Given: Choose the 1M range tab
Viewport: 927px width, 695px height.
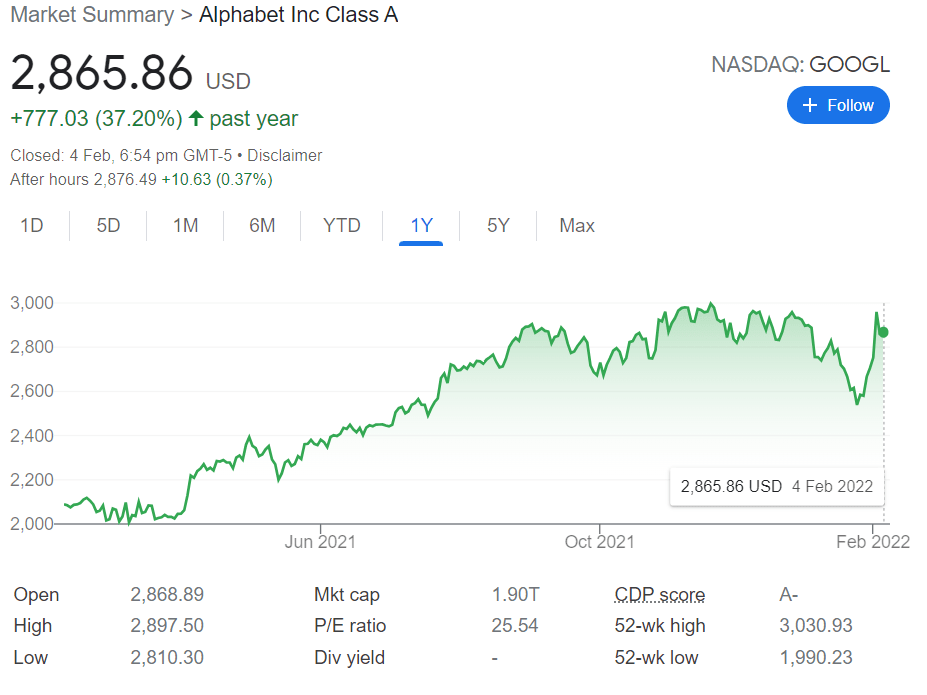Looking at the screenshot, I should click(185, 225).
